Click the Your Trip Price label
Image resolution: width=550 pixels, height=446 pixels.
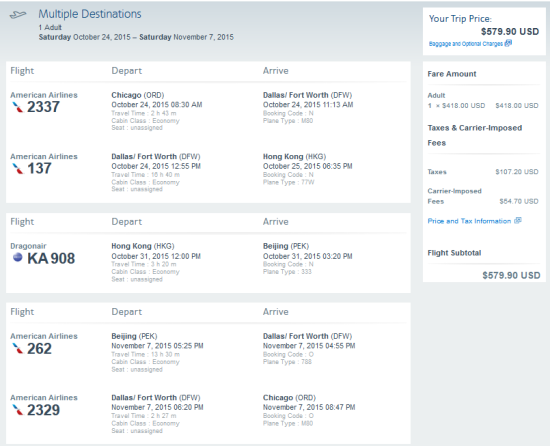[460, 19]
